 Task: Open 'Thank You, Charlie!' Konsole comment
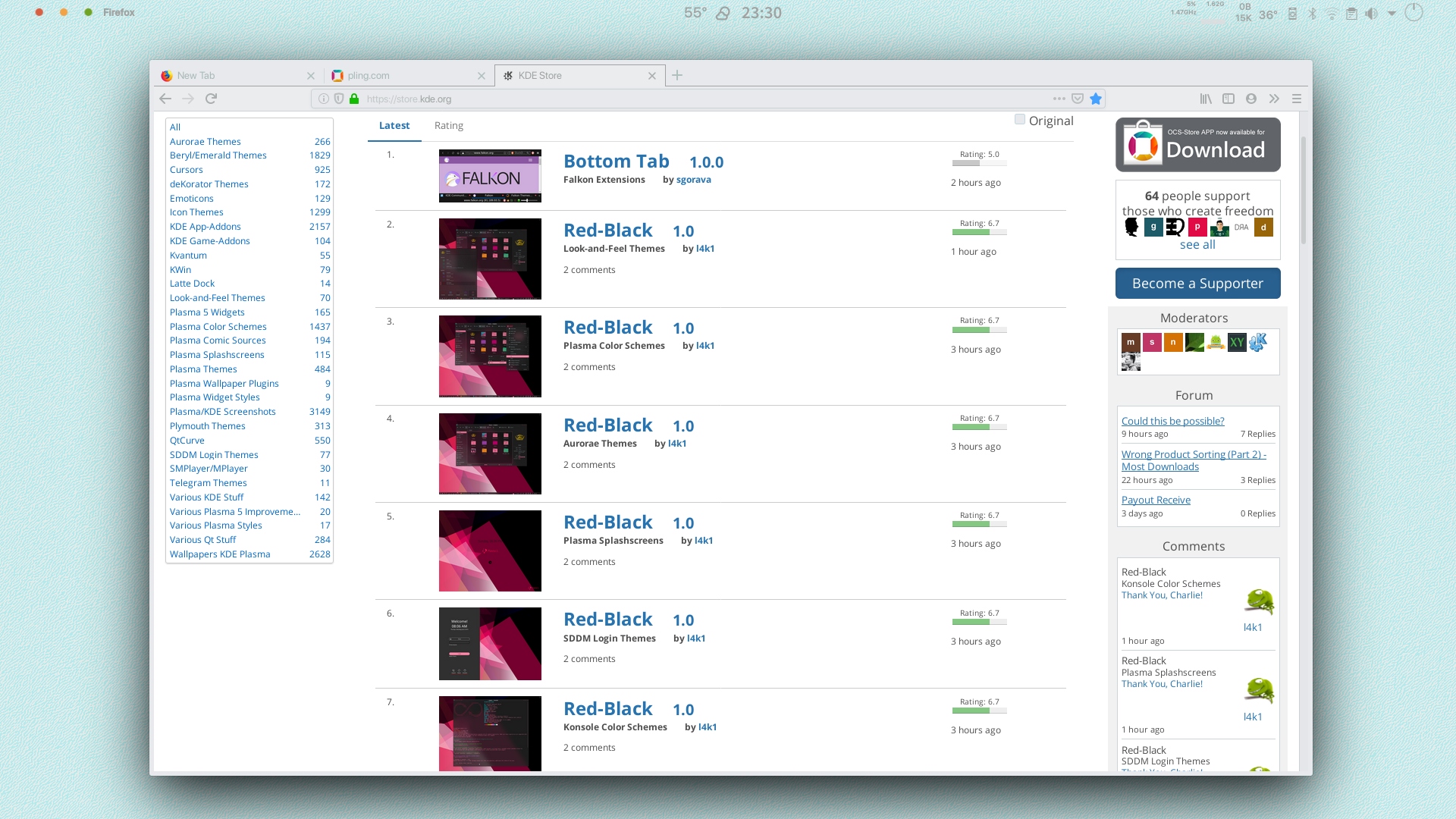(1162, 595)
